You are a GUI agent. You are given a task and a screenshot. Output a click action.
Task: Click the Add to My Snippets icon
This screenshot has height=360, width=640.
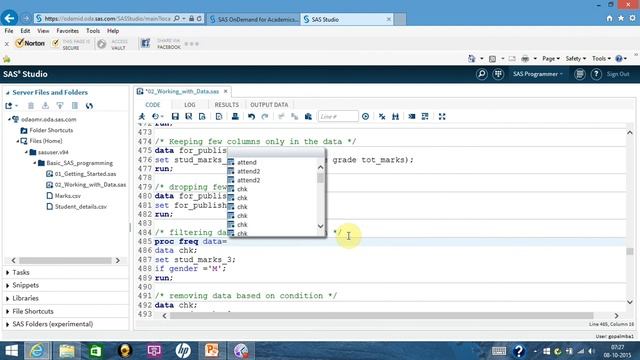(202, 117)
